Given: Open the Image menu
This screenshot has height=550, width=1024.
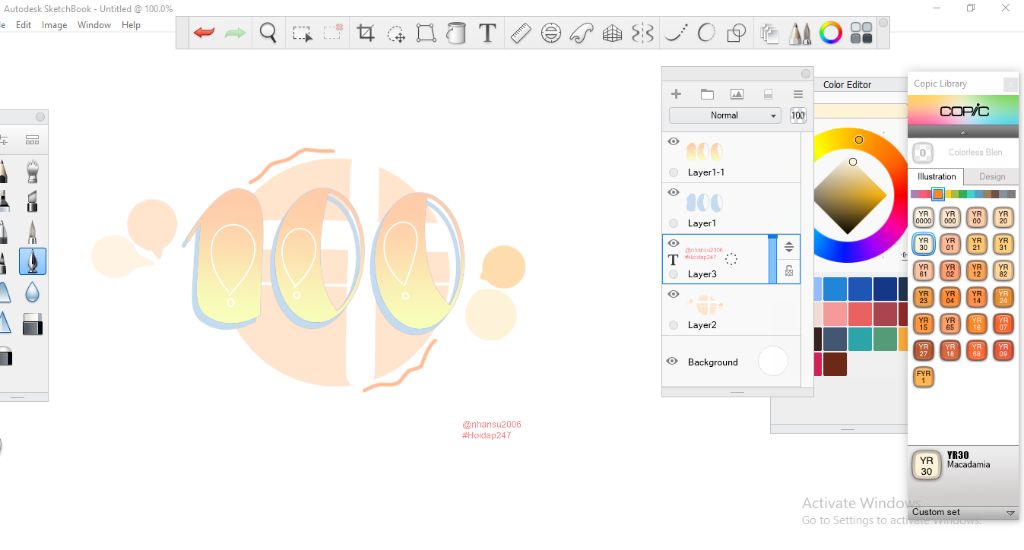Looking at the screenshot, I should point(54,25).
